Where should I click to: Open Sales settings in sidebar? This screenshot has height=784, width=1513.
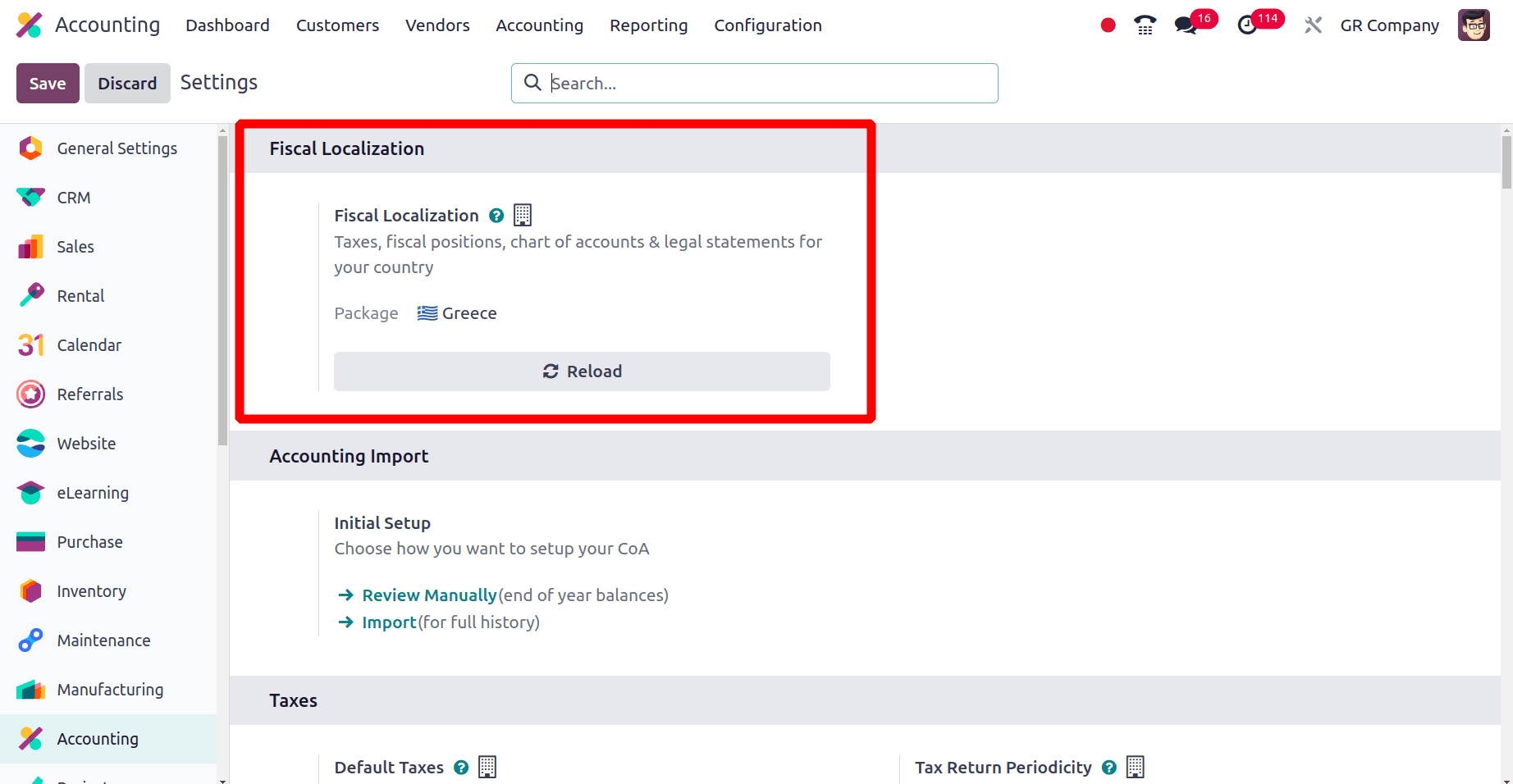coord(108,247)
